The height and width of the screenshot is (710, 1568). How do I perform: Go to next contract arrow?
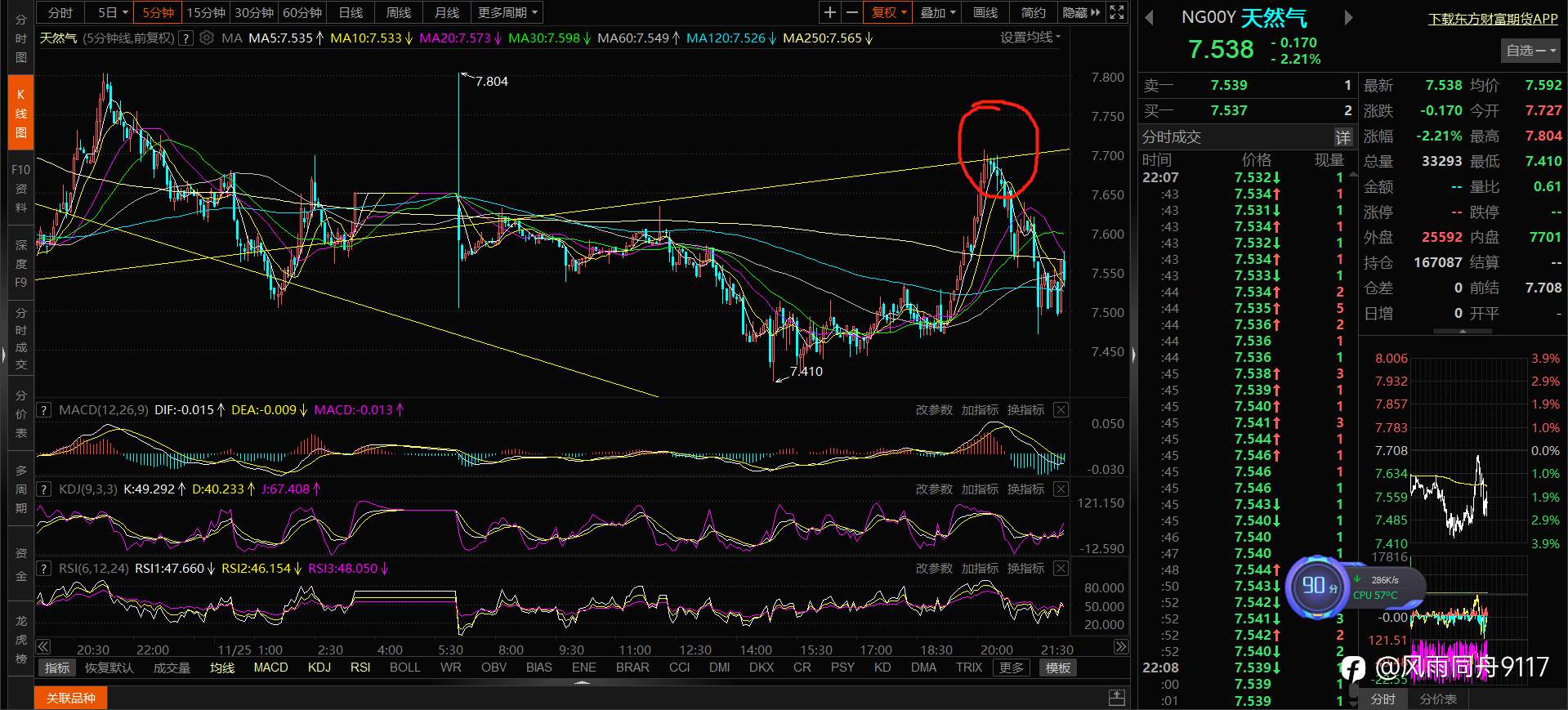point(1348,18)
